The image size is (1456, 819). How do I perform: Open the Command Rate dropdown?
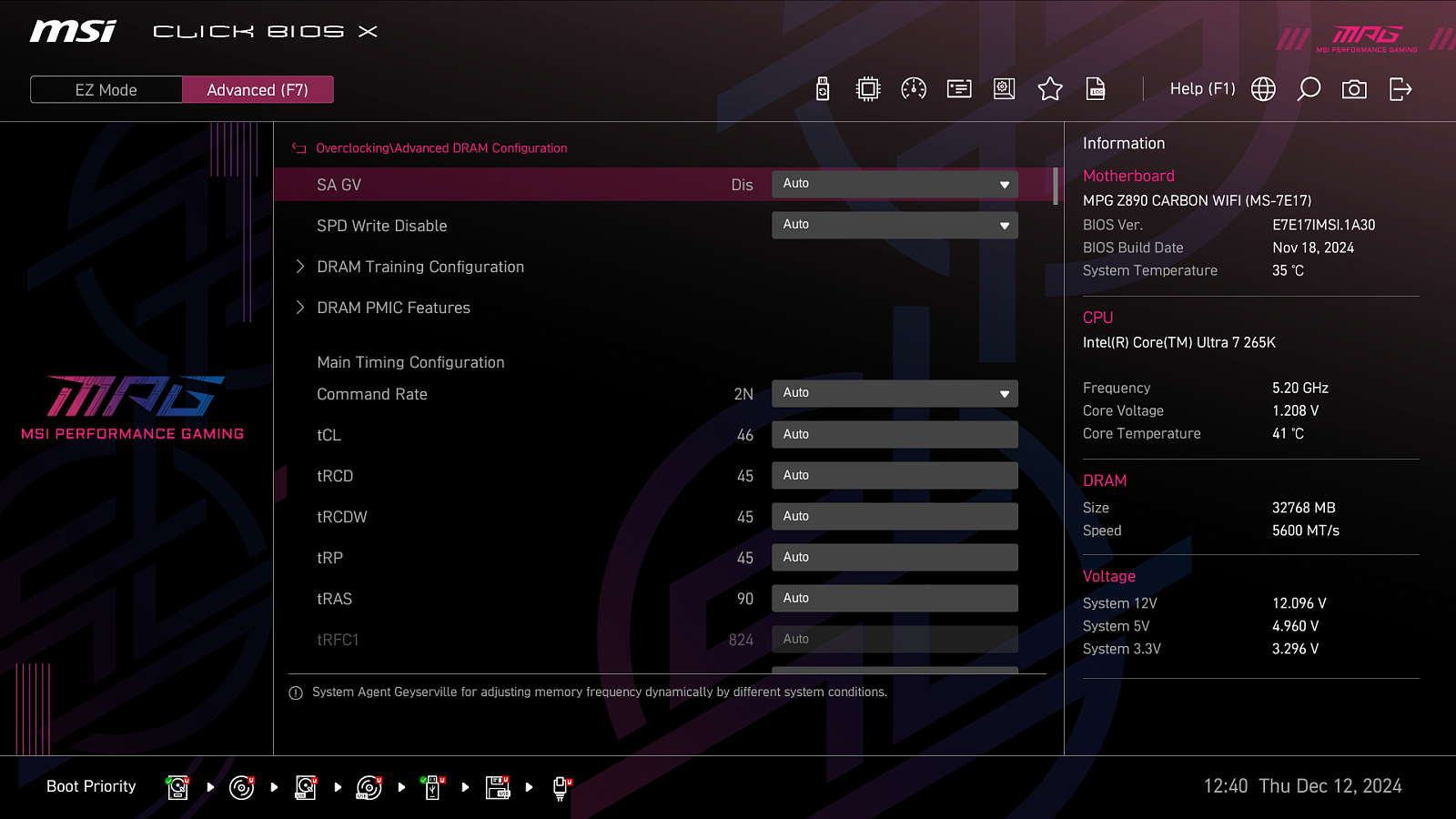pos(895,393)
